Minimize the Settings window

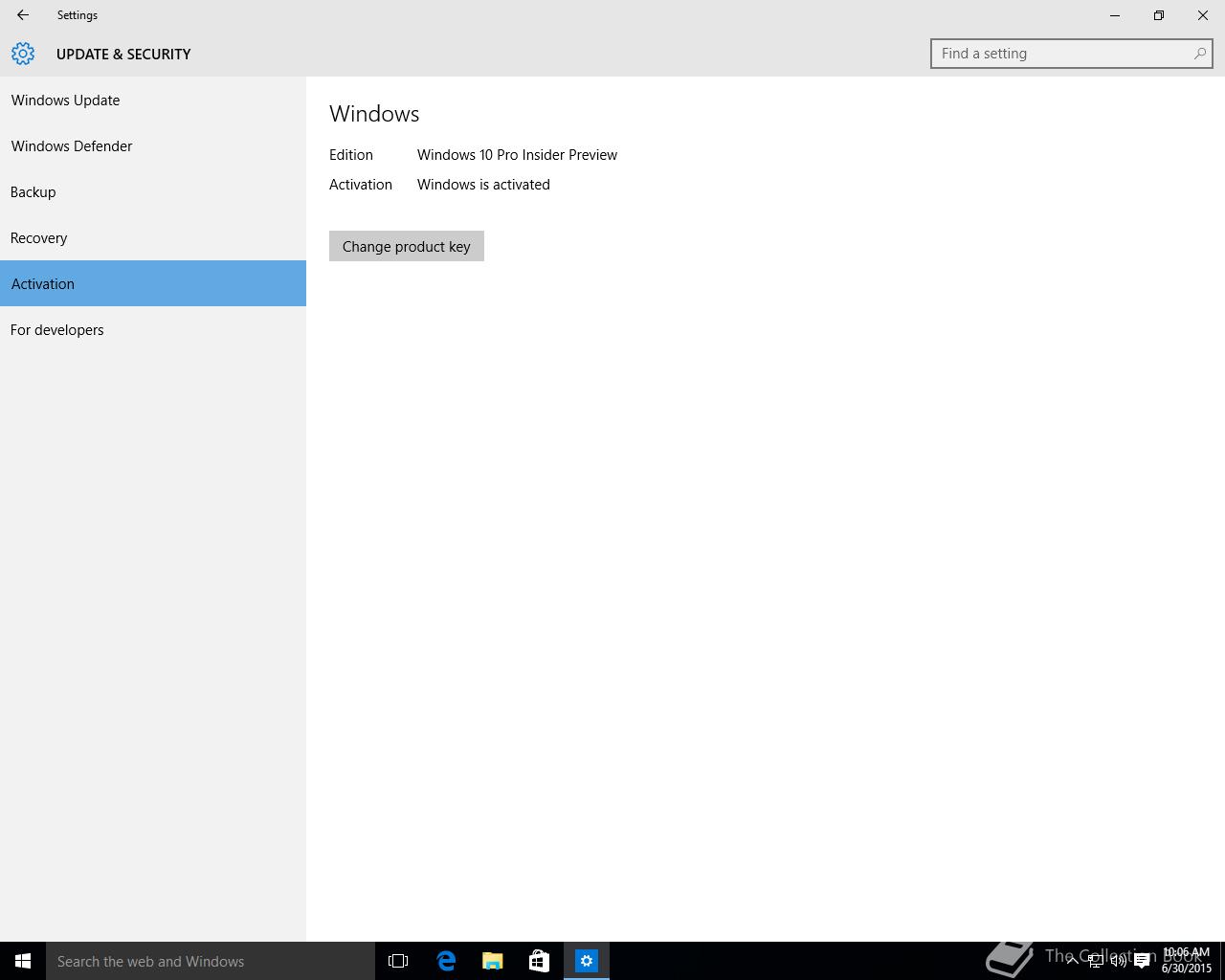(x=1115, y=15)
